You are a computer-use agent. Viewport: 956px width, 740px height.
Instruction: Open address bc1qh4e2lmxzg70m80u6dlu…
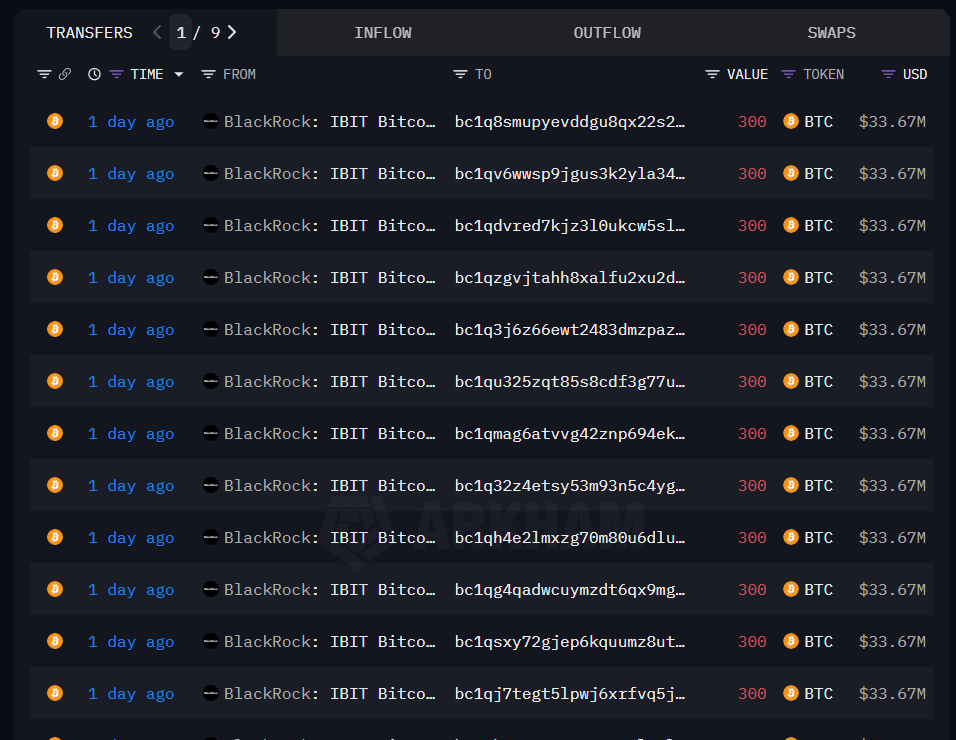click(570, 538)
